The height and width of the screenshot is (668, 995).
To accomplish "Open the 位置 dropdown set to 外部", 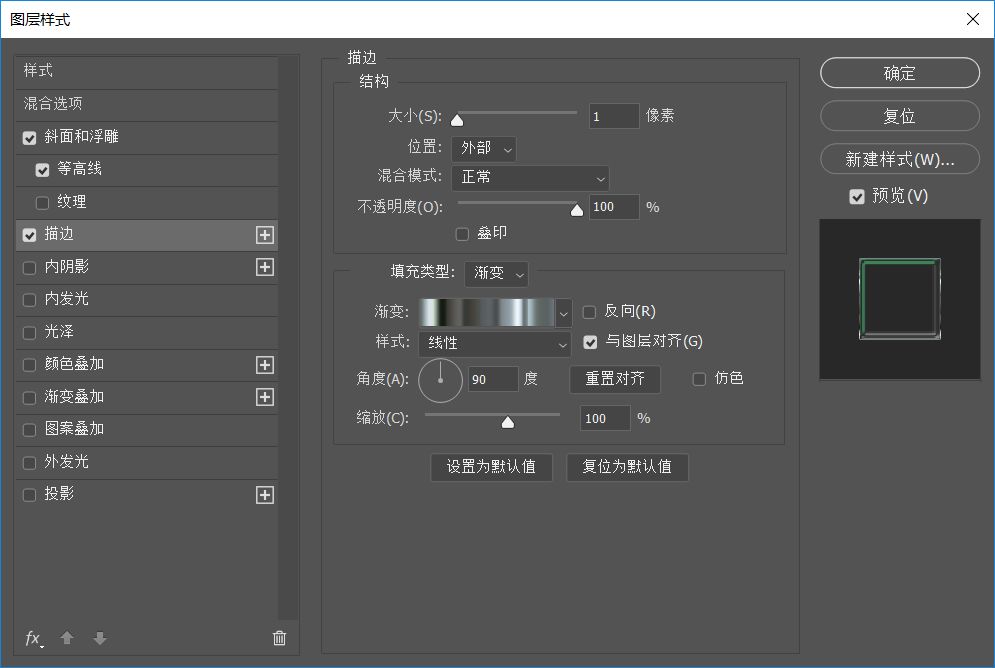I will coord(484,148).
